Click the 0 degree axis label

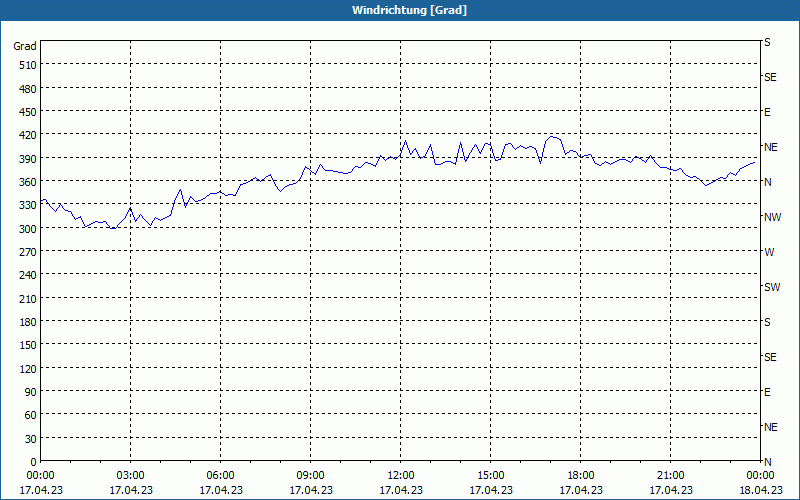[x=34, y=462]
